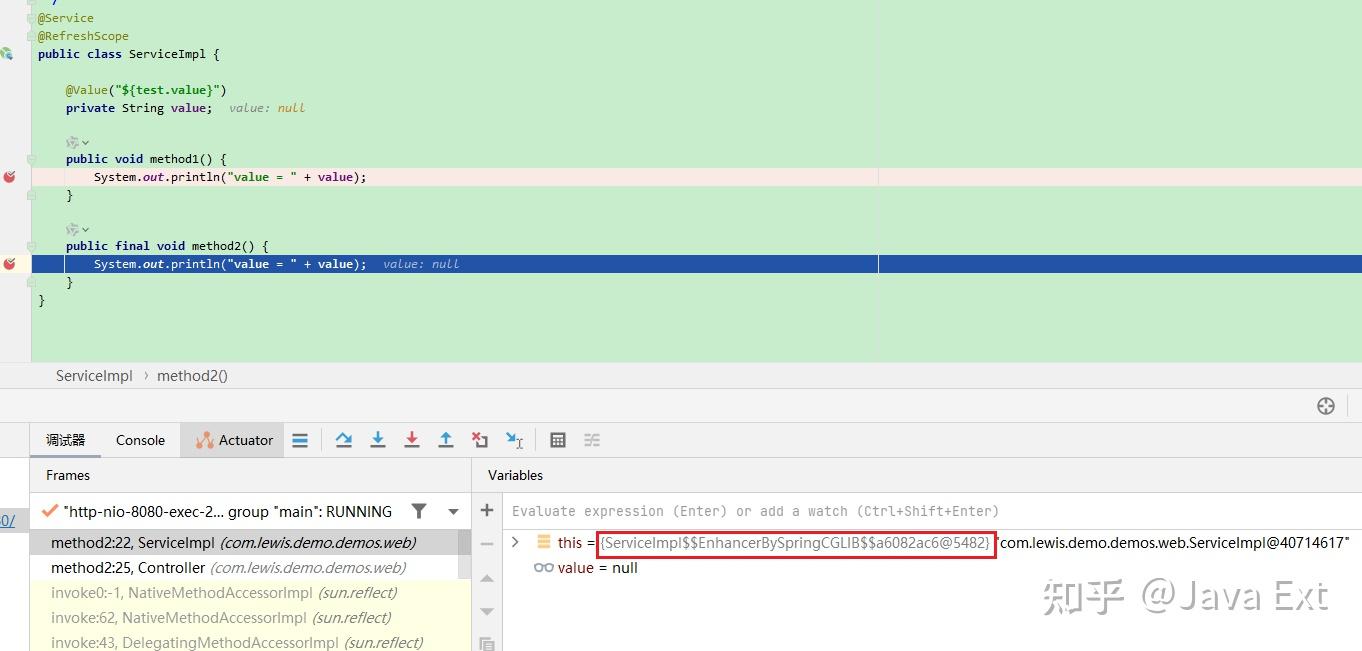Click the Run to Cursor icon
The image size is (1362, 651).
tap(514, 440)
